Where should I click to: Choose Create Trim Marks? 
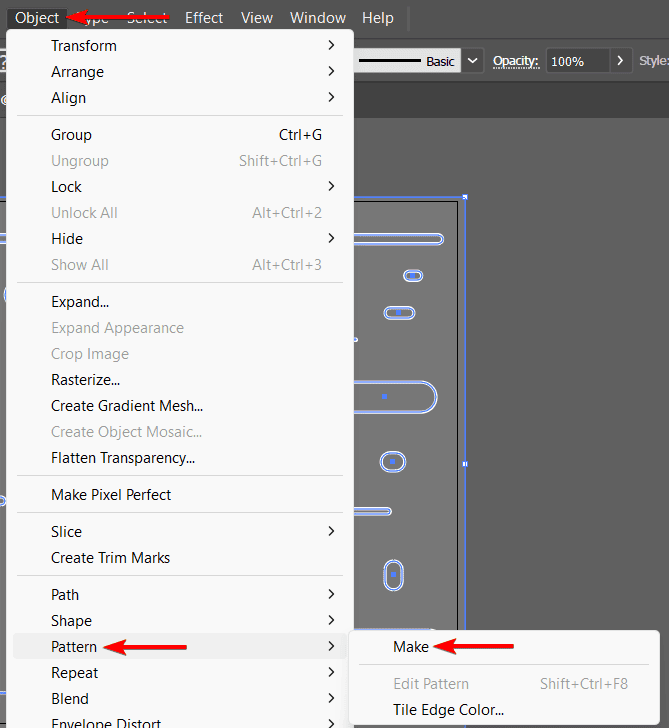[x=111, y=558]
